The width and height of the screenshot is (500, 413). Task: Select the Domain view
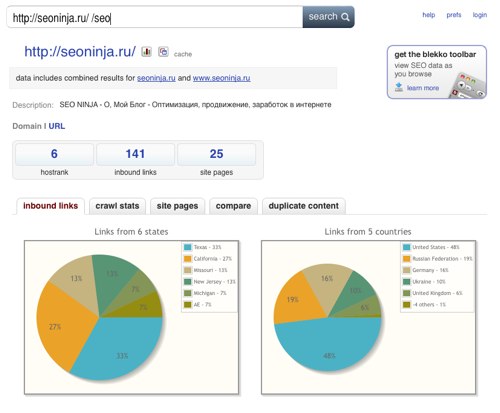click(x=27, y=126)
